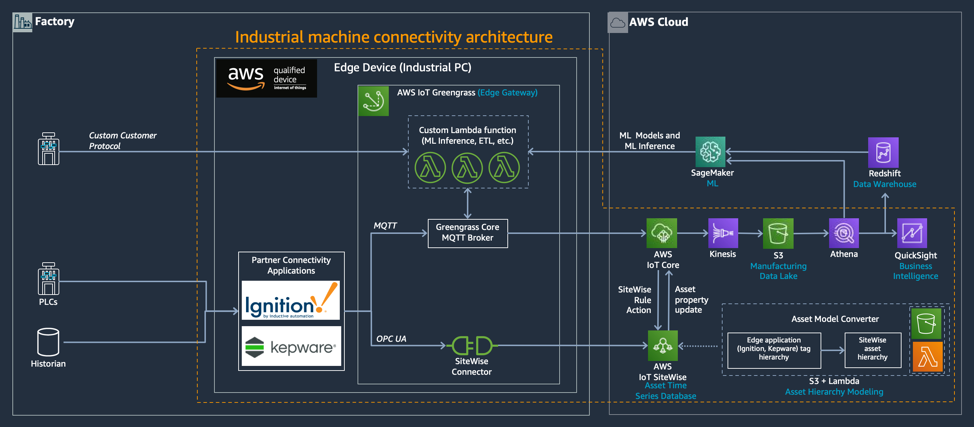
Task: Click the 'Asset Time Series Database' blue text
Action: [665, 391]
